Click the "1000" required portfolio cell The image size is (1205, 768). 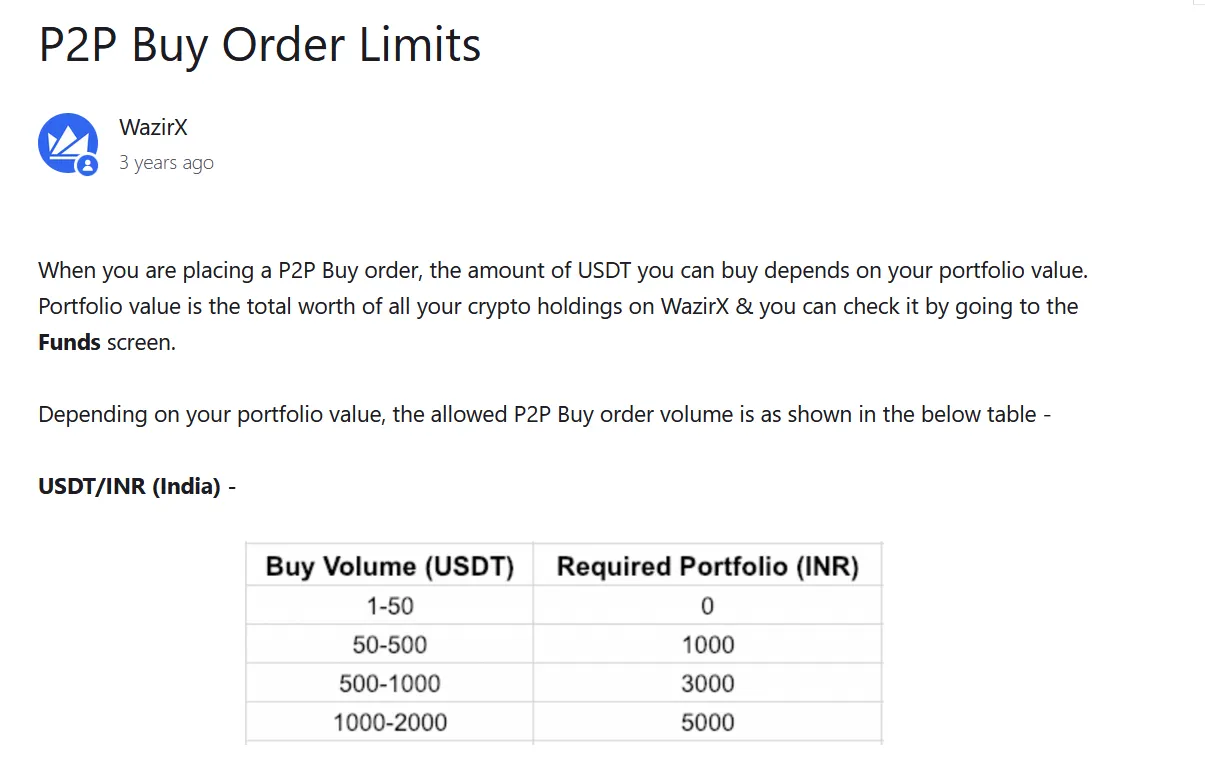click(708, 645)
